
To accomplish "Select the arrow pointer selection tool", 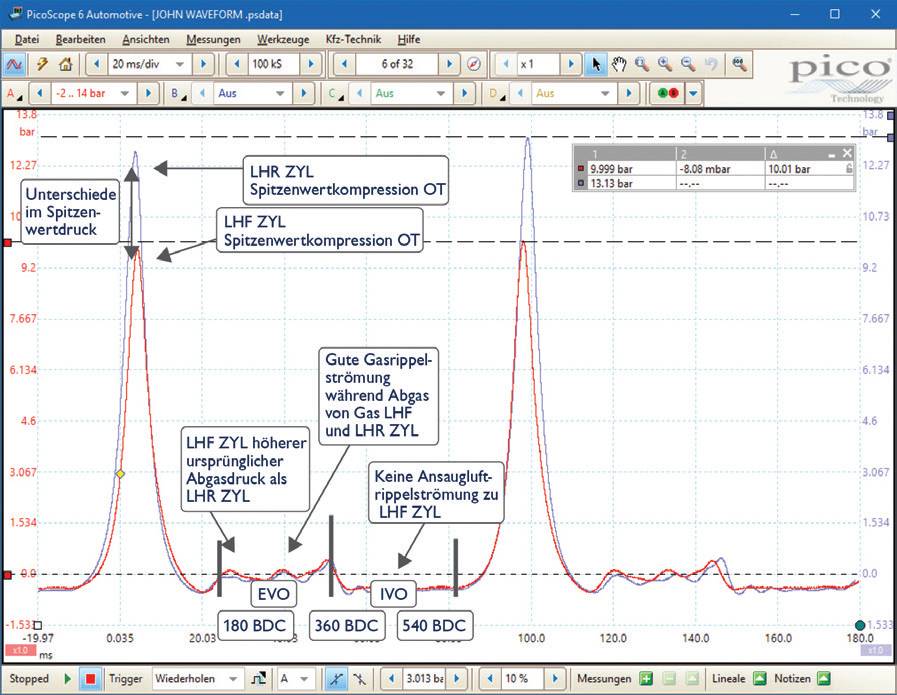I will tap(597, 64).
